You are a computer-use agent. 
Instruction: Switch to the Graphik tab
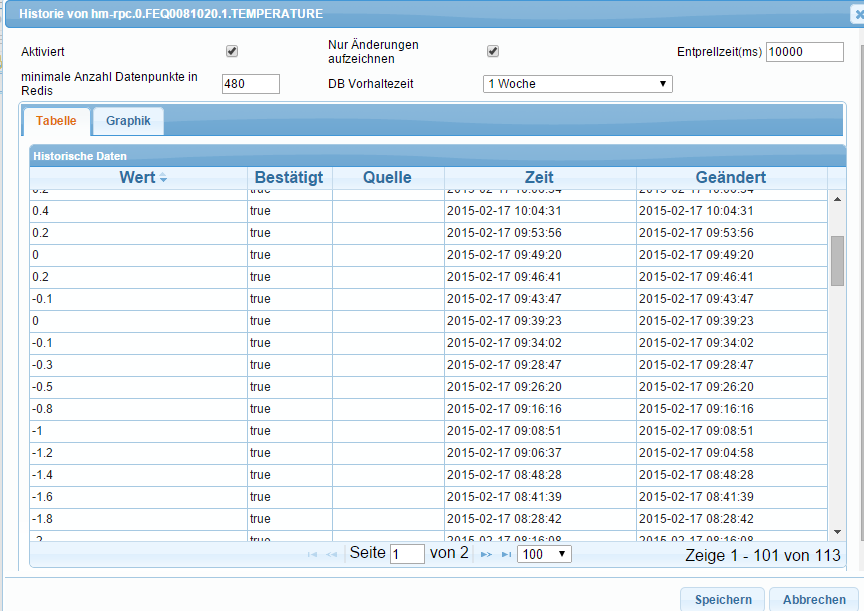tap(128, 121)
